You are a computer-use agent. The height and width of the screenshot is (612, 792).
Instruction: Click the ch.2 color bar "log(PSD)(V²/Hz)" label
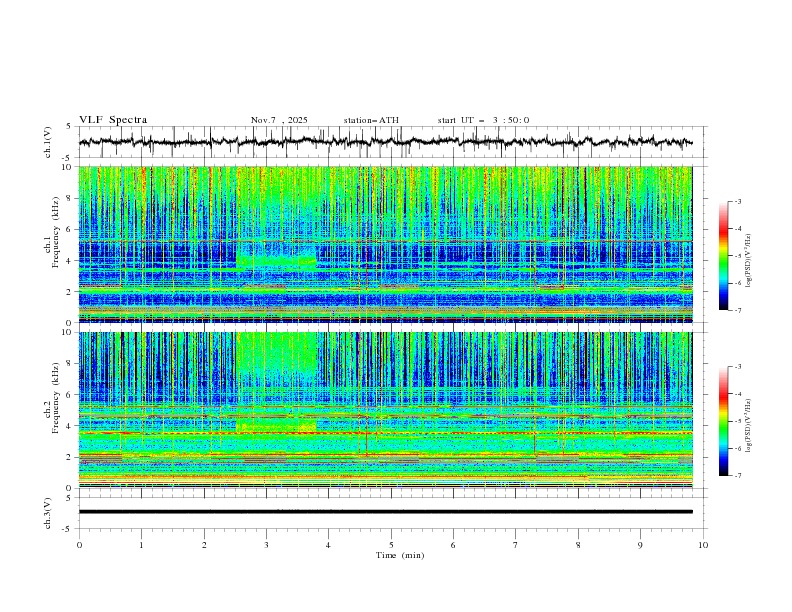coord(749,425)
